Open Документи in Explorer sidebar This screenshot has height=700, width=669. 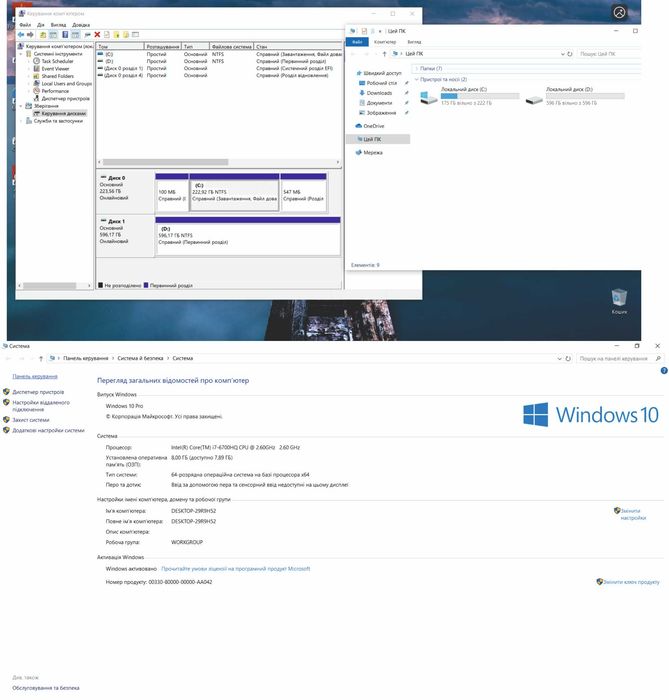point(375,103)
